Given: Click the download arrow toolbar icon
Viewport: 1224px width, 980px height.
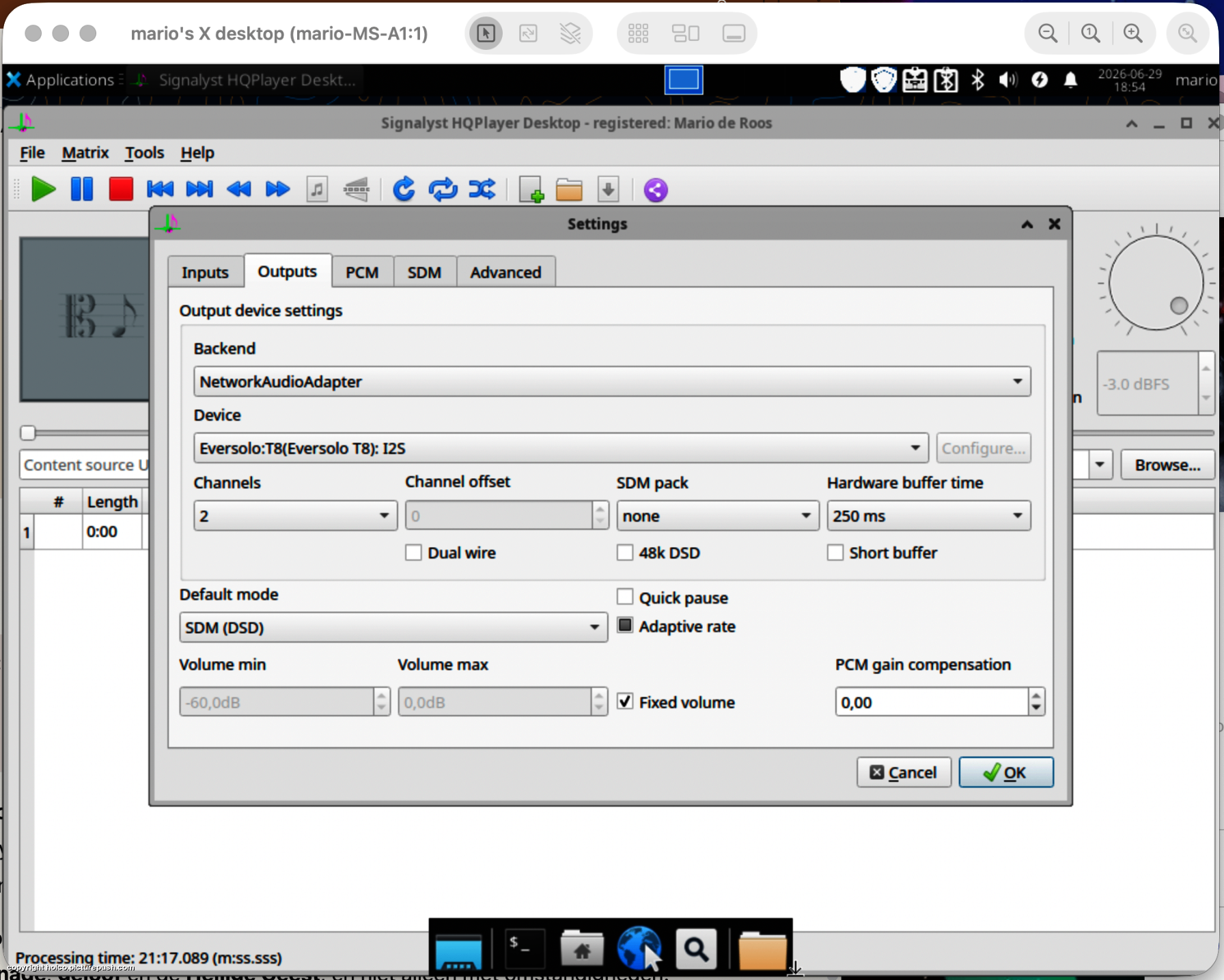Looking at the screenshot, I should (x=608, y=189).
